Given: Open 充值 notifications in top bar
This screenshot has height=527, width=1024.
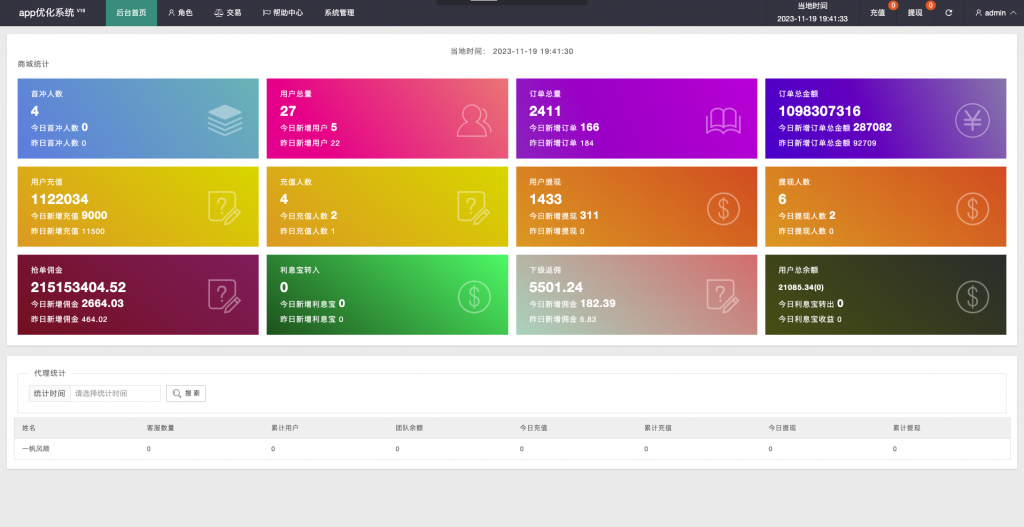Looking at the screenshot, I should point(878,13).
